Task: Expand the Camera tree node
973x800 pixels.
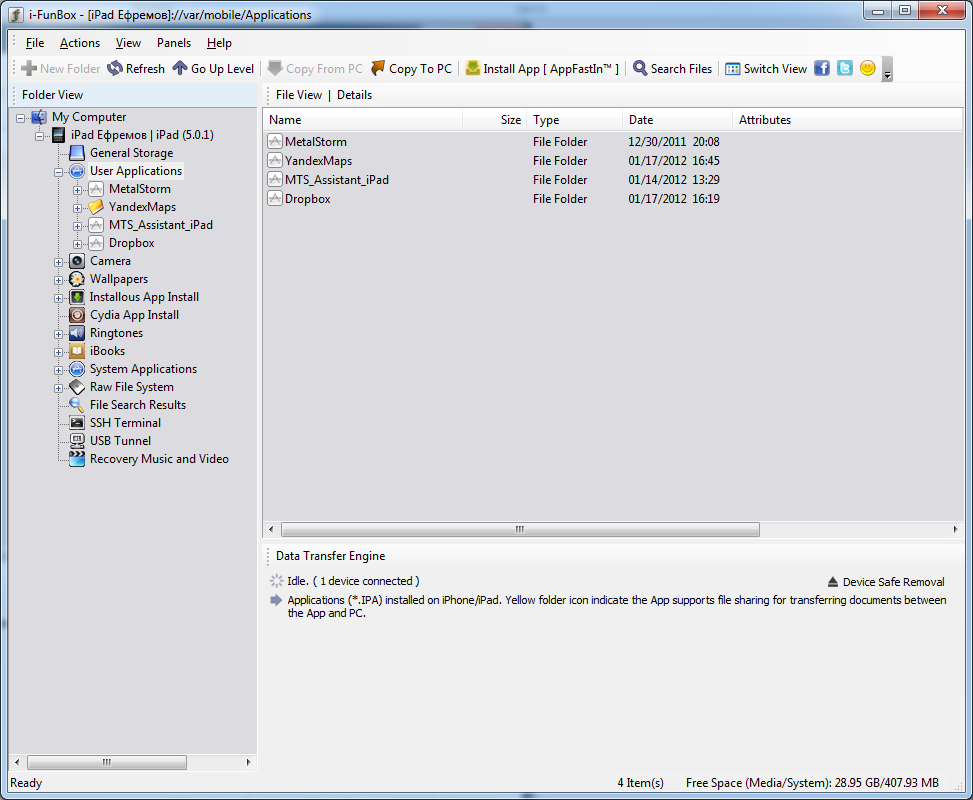Action: [x=58, y=262]
